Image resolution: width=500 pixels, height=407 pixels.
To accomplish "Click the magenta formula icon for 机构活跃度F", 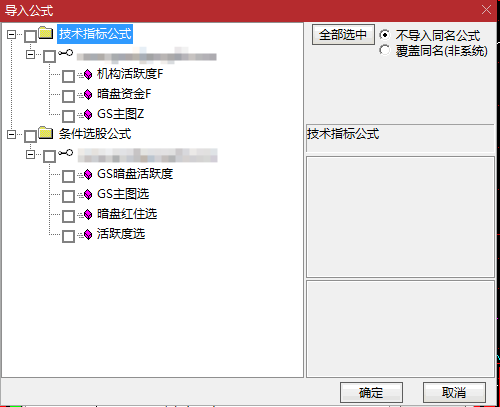I will pyautogui.click(x=88, y=75).
